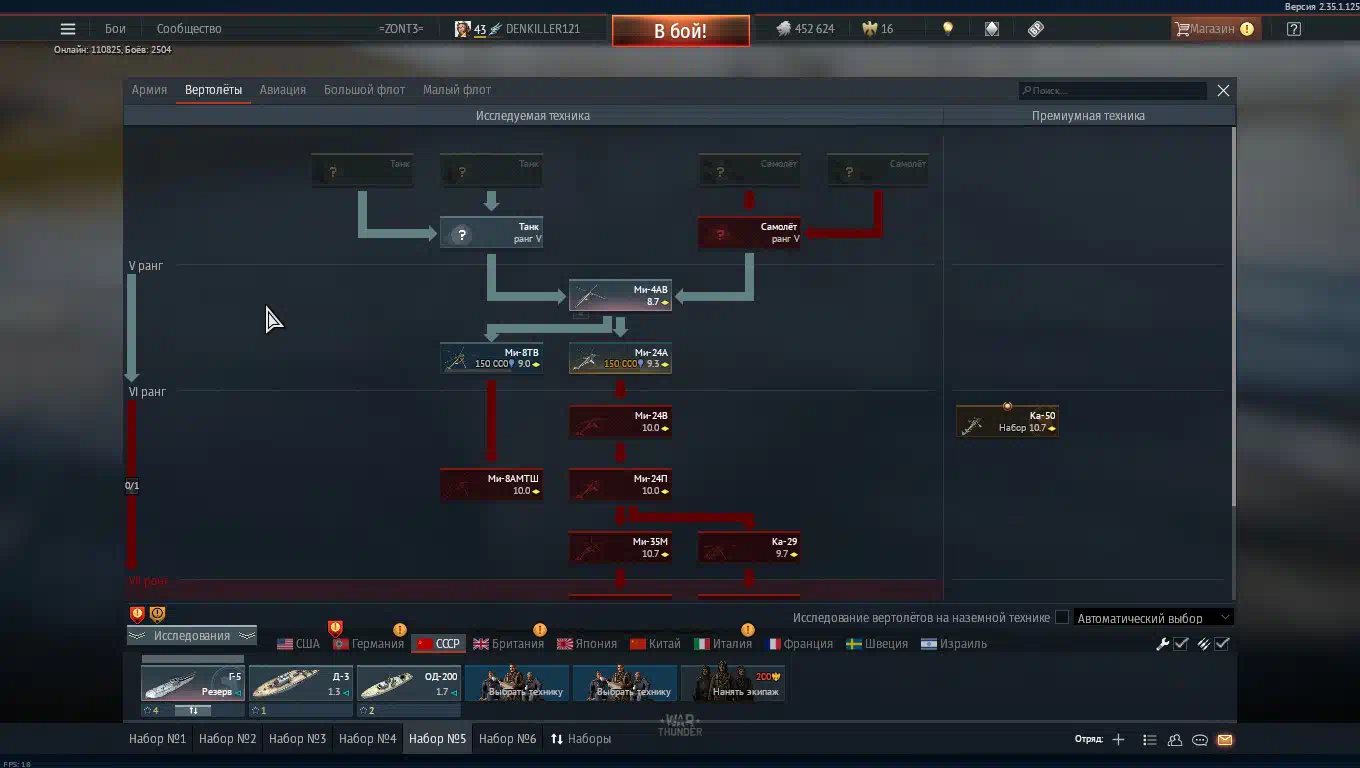
Task: Click first Выбрать технику empty slot
Action: (517, 684)
